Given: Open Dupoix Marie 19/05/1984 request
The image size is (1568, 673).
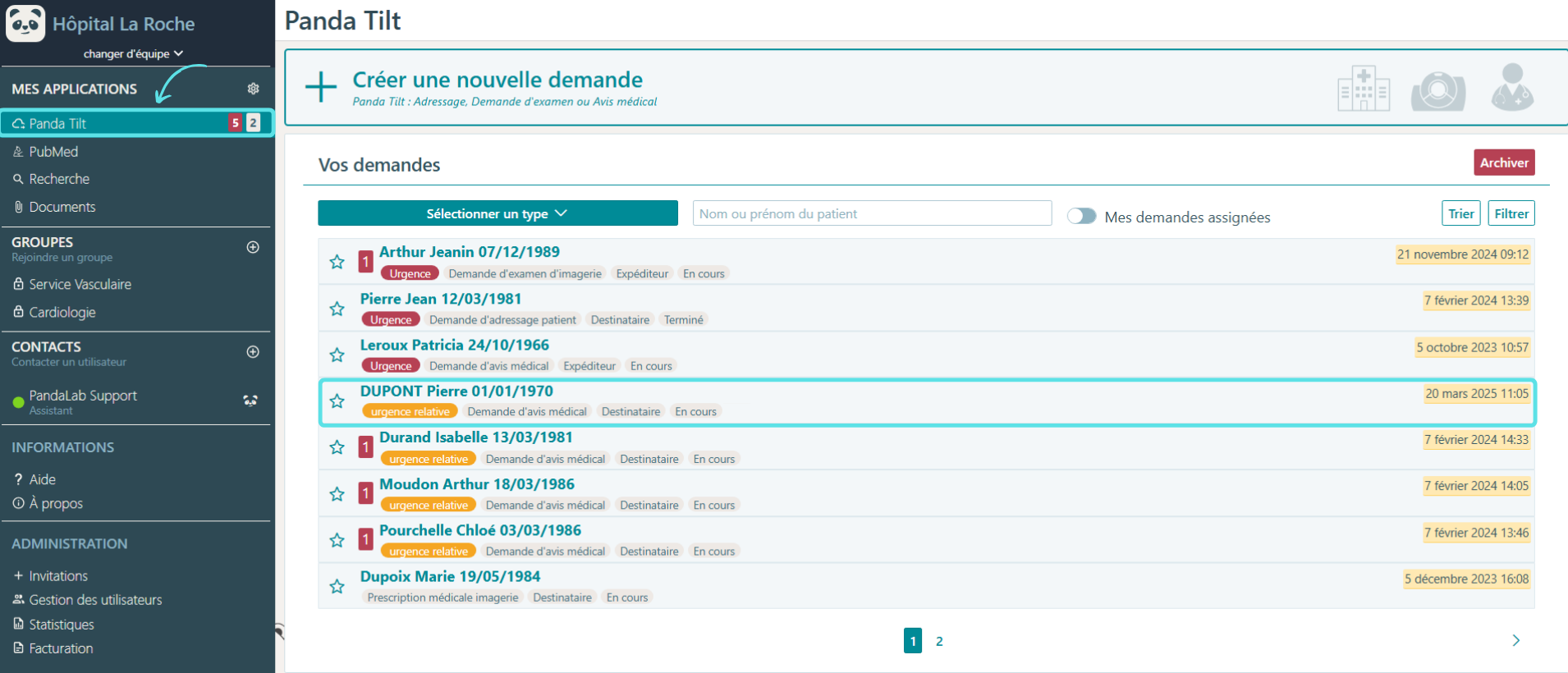Looking at the screenshot, I should coord(451,576).
